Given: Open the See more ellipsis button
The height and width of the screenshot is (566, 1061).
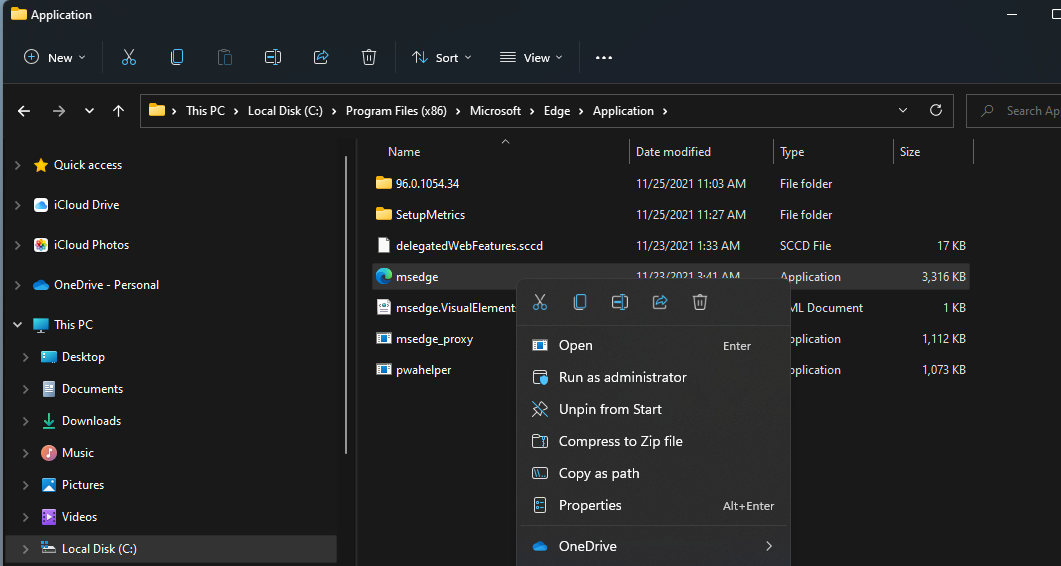Looking at the screenshot, I should [603, 58].
